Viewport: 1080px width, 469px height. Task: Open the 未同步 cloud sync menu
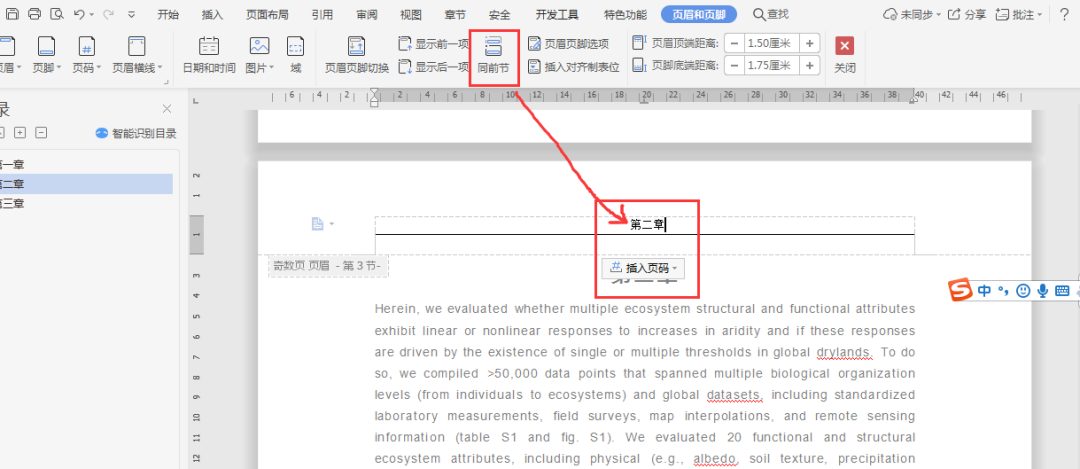pyautogui.click(x=910, y=14)
